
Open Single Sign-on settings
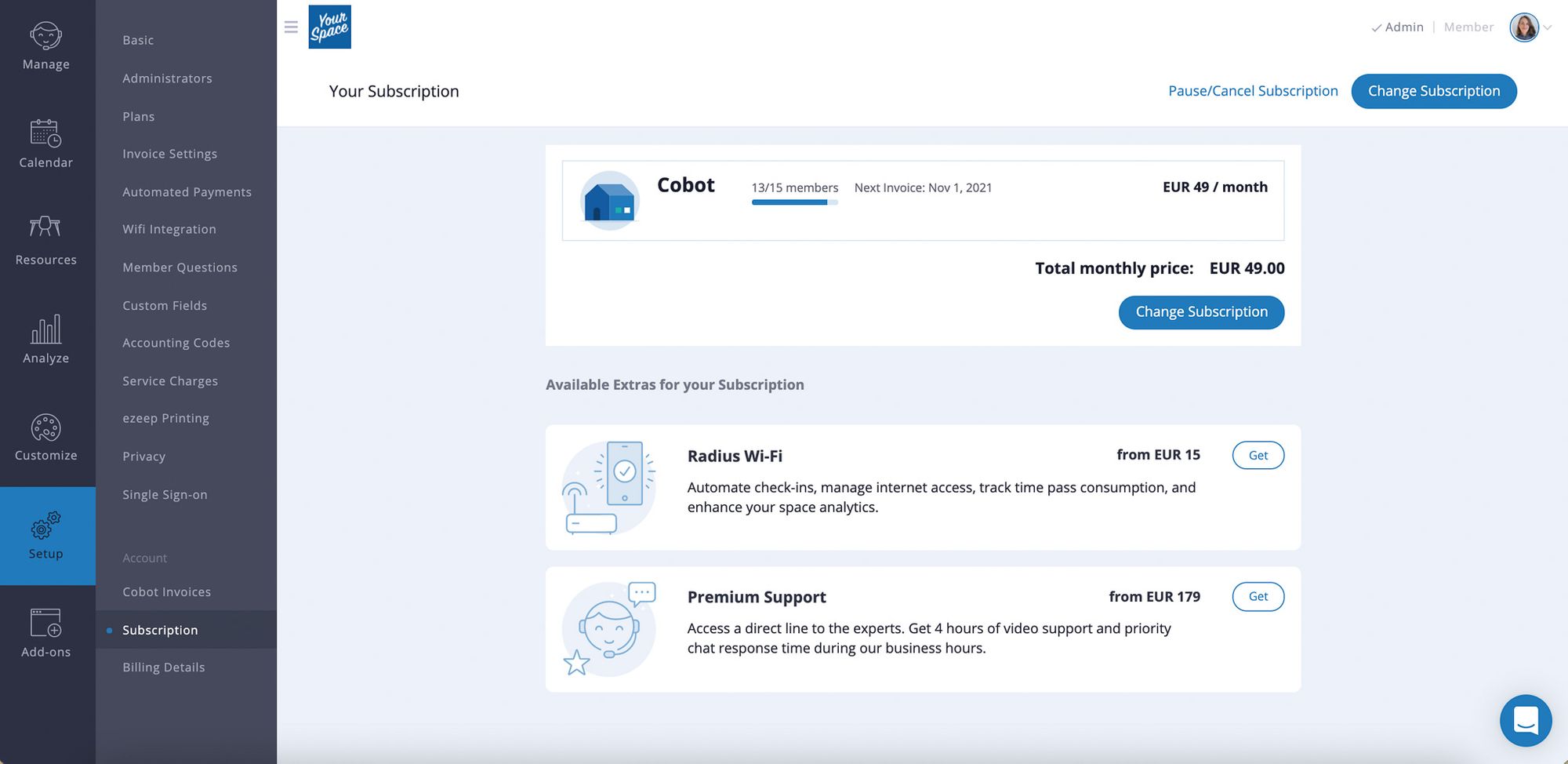[165, 494]
